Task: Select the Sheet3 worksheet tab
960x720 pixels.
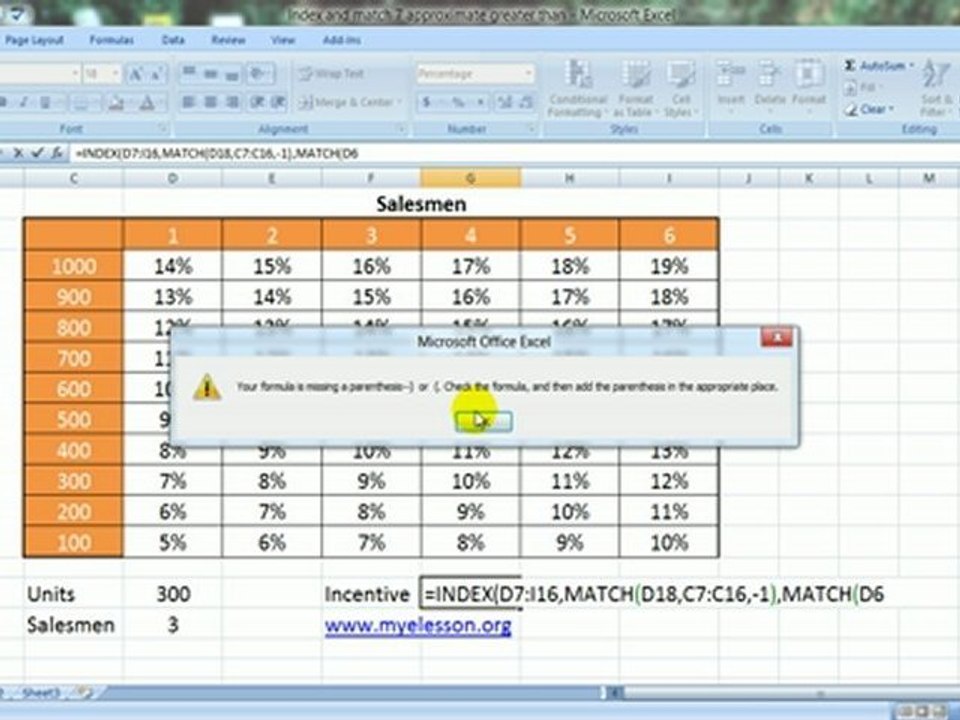Action: (x=42, y=693)
